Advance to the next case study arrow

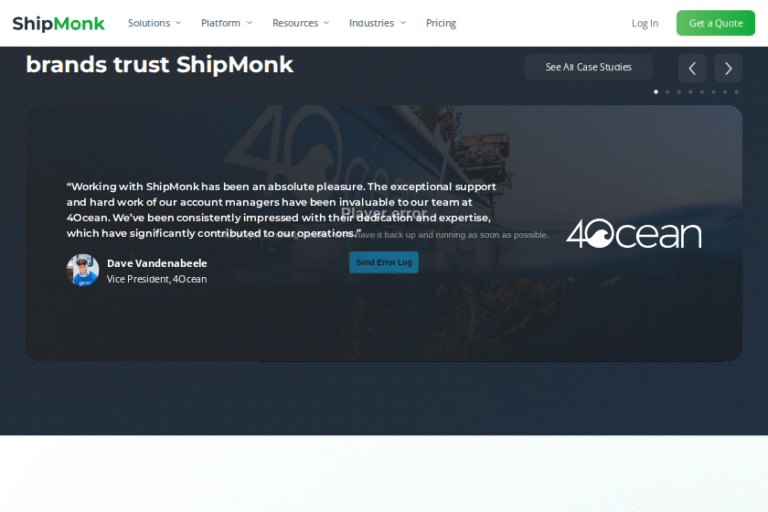pos(728,68)
